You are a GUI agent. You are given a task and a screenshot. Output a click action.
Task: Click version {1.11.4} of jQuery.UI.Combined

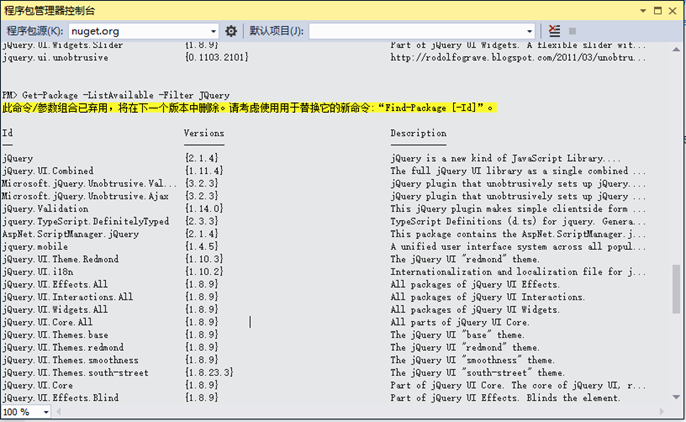(x=204, y=171)
